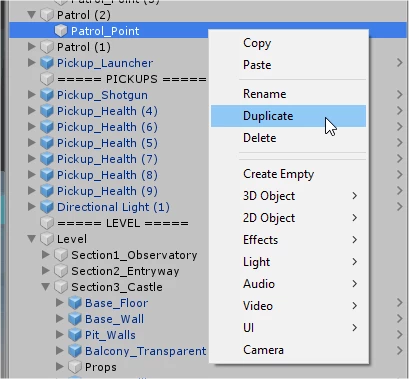This screenshot has height=379, width=409.
Task: Click the Directional Light (1) prefab icon
Action: (x=47, y=207)
